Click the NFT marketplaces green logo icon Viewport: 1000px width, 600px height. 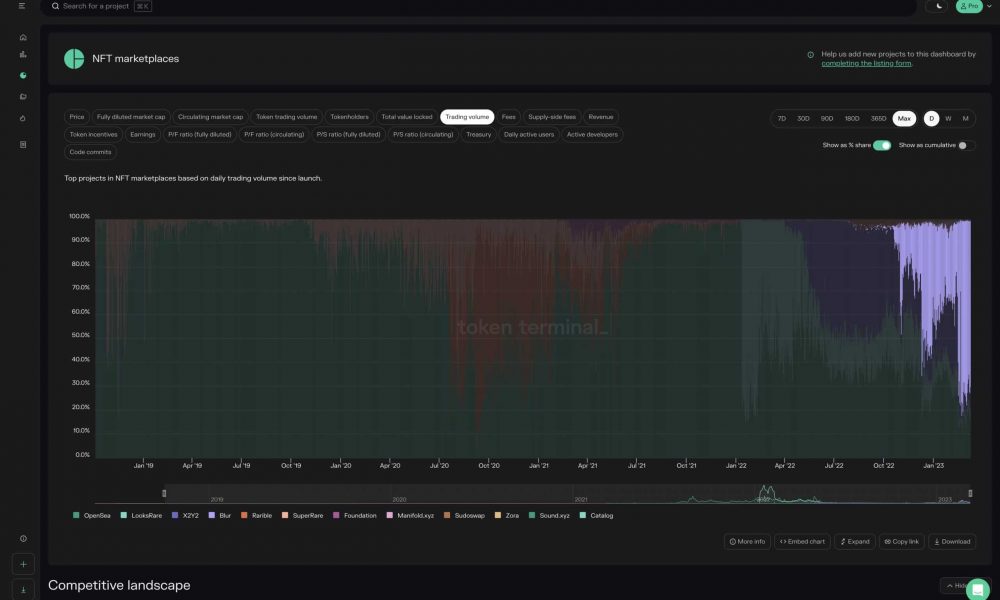tap(74, 59)
